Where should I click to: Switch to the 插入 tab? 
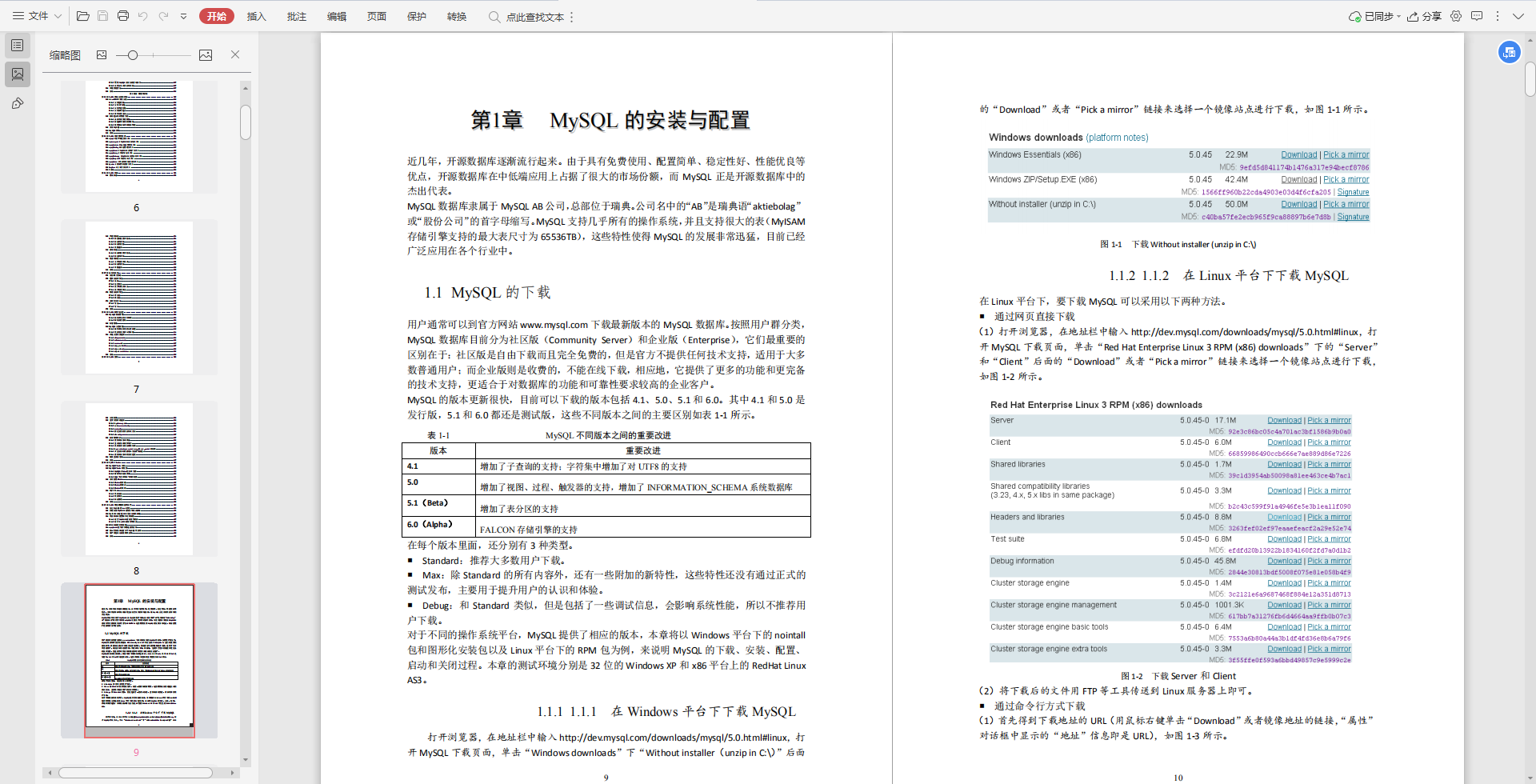coord(256,16)
